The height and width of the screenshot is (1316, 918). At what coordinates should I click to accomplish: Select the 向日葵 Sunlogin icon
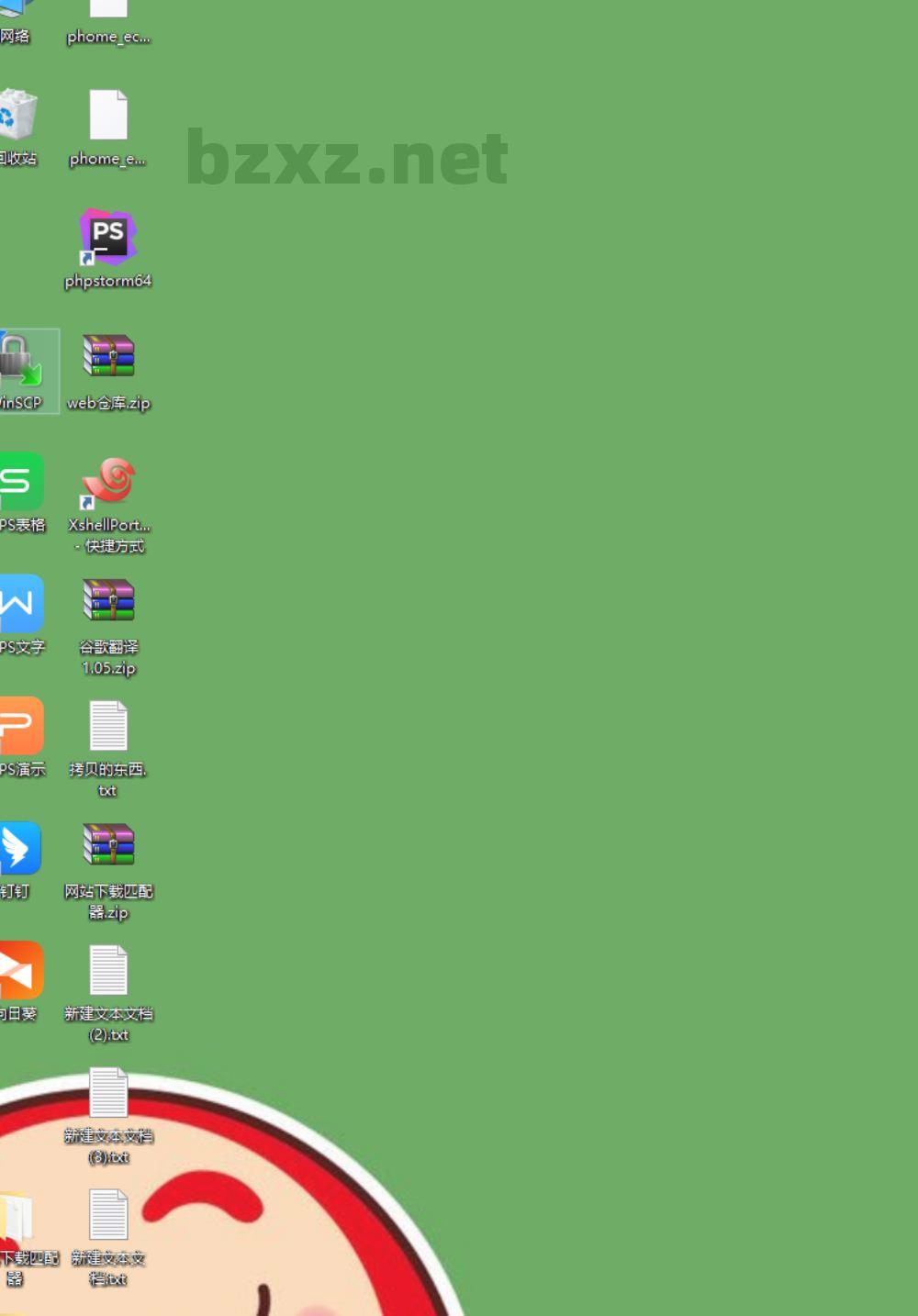[x=20, y=971]
